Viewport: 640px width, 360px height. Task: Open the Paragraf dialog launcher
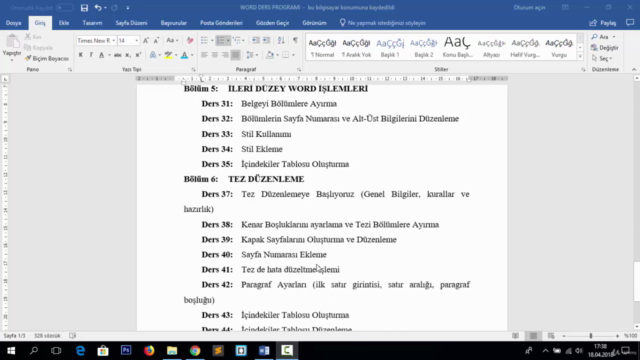(299, 70)
